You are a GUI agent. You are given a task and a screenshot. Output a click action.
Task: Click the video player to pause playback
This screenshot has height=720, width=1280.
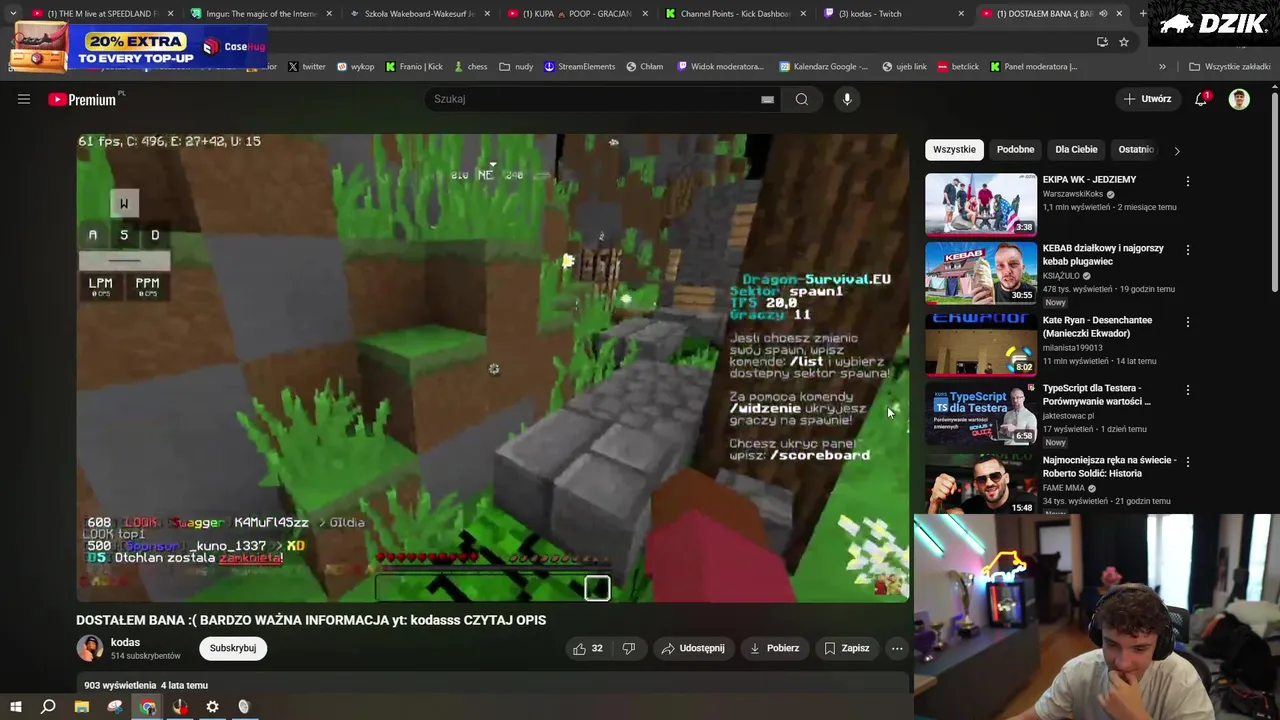[493, 368]
